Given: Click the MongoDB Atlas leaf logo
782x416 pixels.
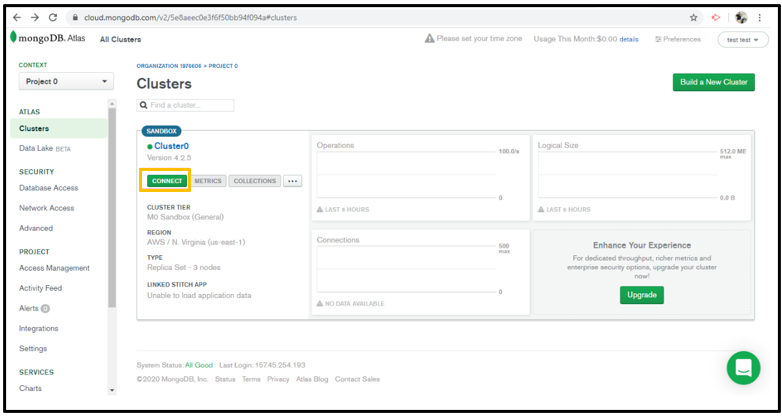Looking at the screenshot, I should [13, 38].
